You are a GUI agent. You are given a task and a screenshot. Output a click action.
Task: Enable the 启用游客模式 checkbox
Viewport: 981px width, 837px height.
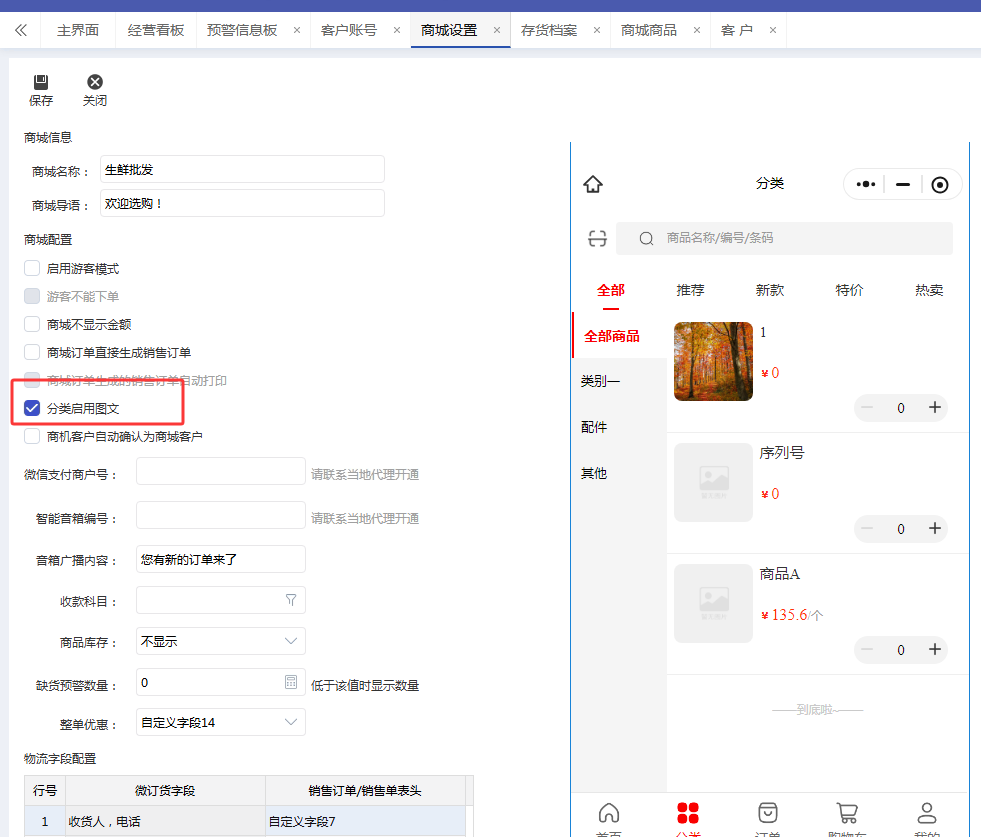click(32, 268)
